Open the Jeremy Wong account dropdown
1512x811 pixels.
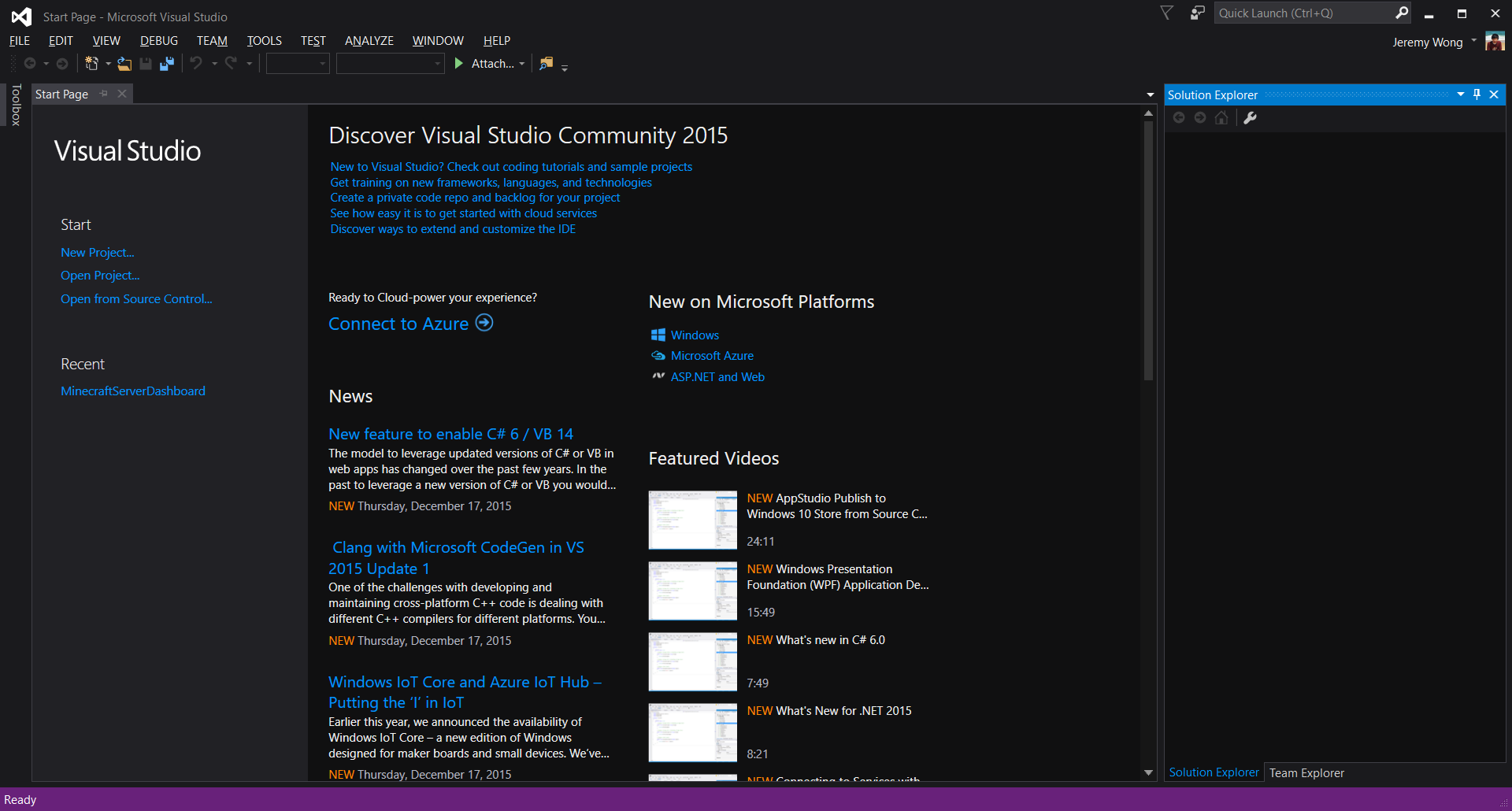(1473, 41)
